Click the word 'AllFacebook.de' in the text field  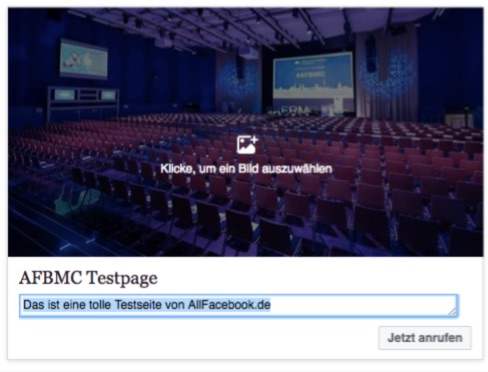(229, 305)
